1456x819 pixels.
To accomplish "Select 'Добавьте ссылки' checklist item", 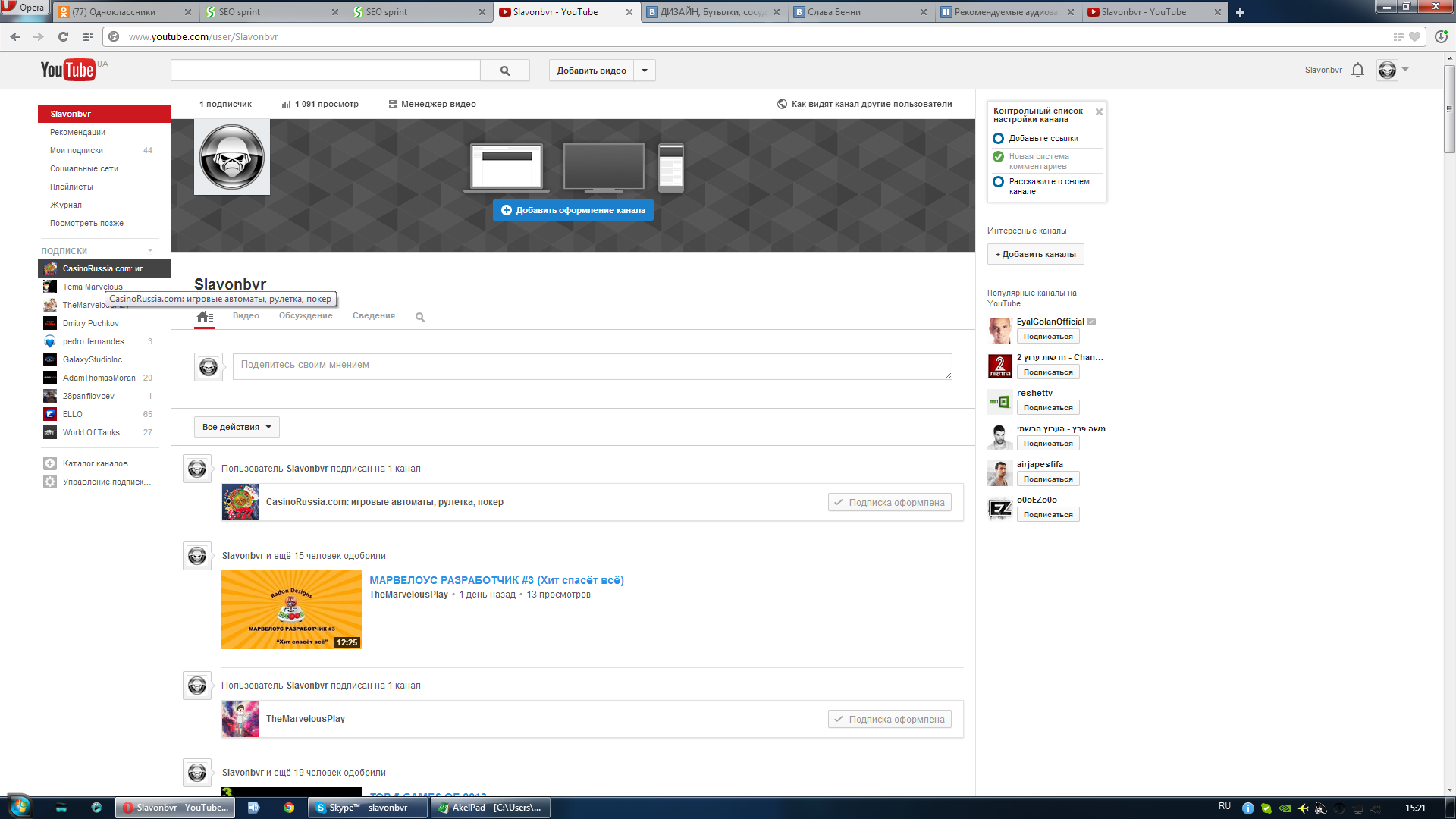I will (x=1043, y=138).
